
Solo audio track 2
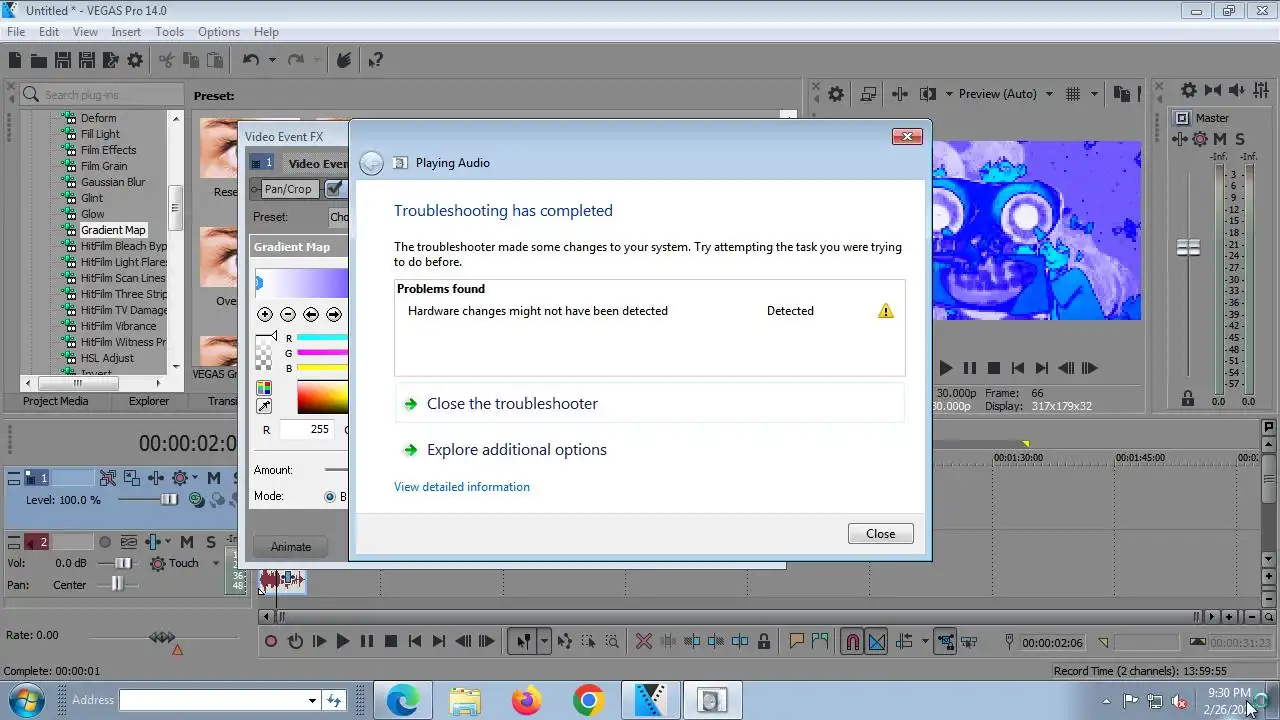pos(211,542)
